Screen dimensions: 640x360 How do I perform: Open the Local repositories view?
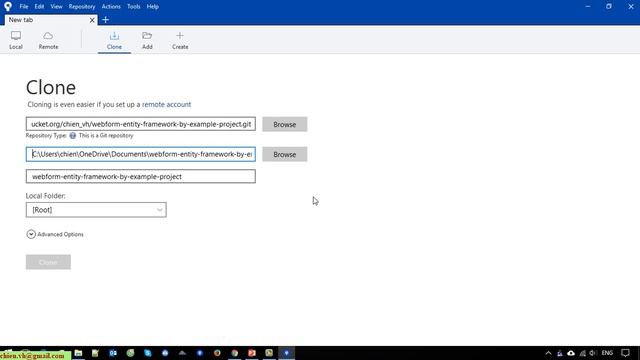[16, 40]
